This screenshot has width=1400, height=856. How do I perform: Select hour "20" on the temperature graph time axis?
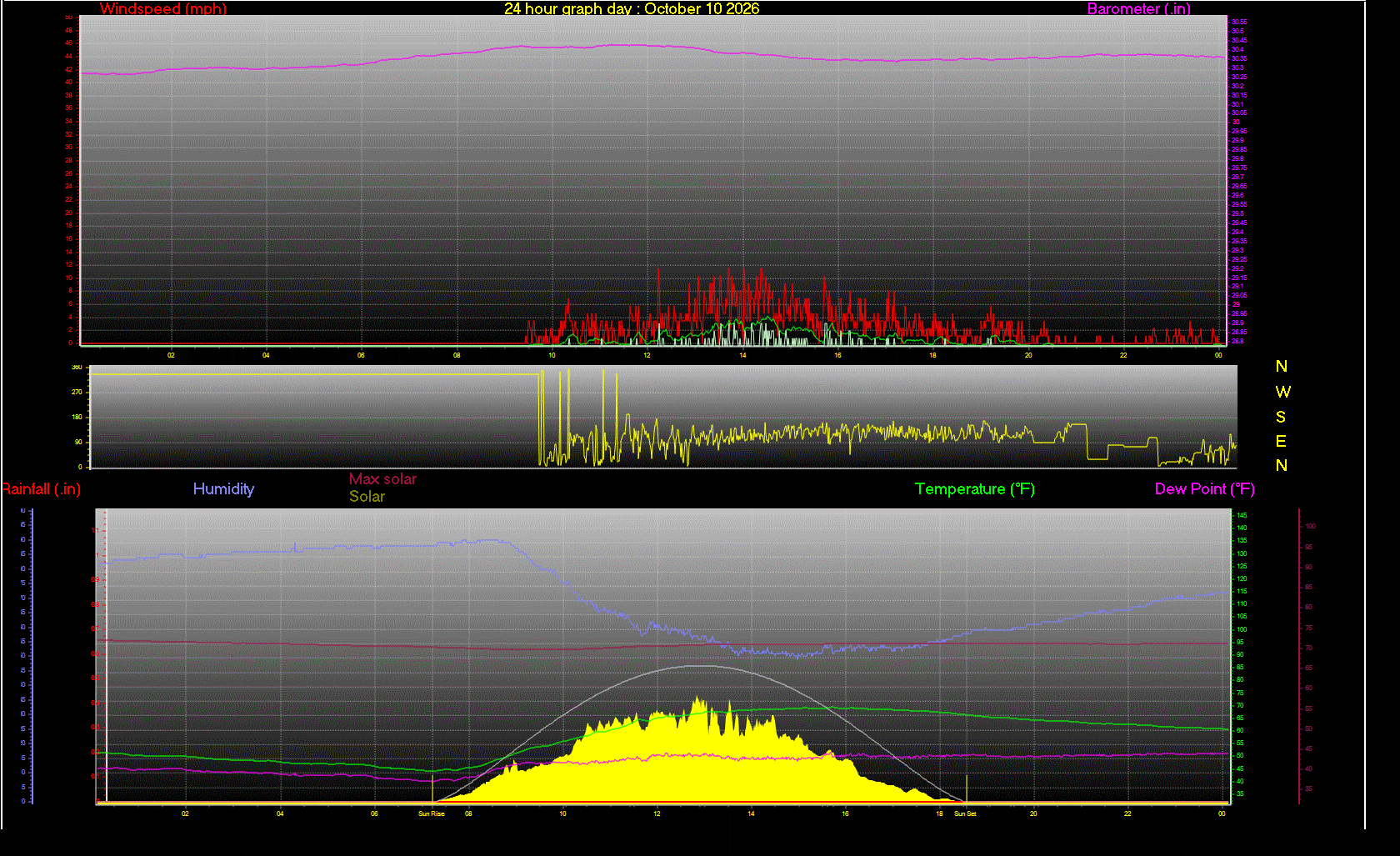pos(1033,813)
